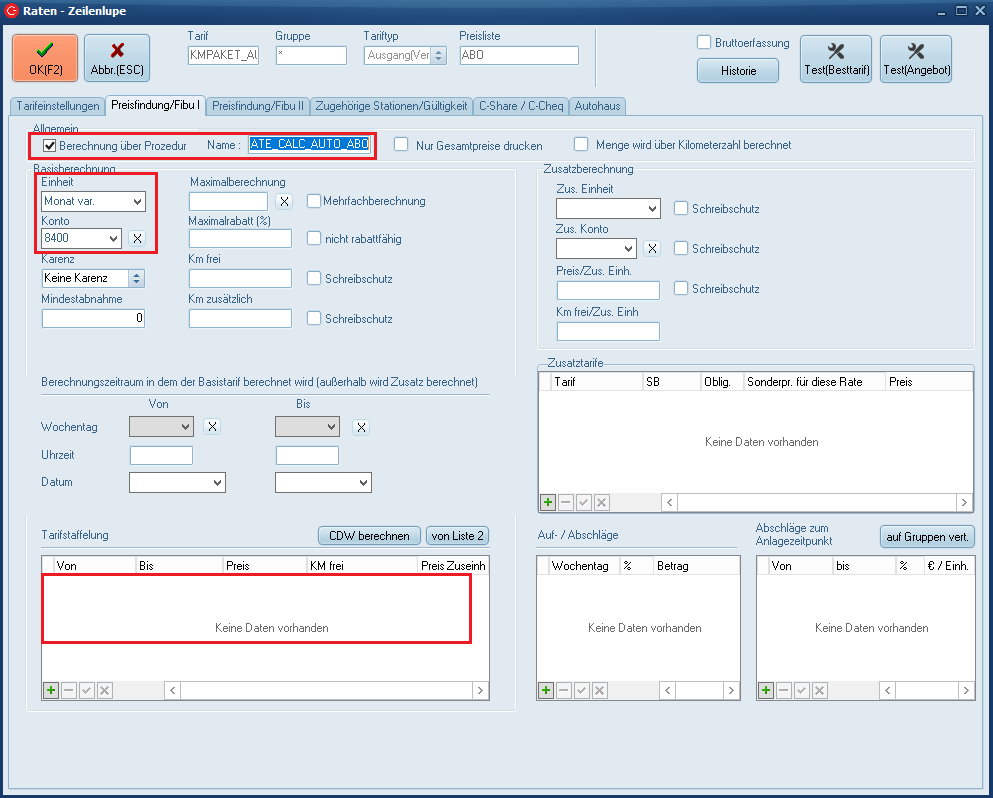Viewport: 993px width, 798px height.
Task: Clear Maximalberechnung with the X icon
Action: point(284,202)
